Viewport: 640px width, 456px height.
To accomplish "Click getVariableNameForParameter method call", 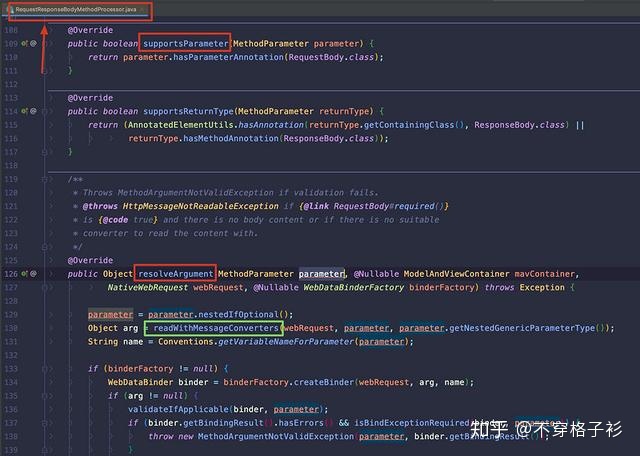I will pos(286,342).
